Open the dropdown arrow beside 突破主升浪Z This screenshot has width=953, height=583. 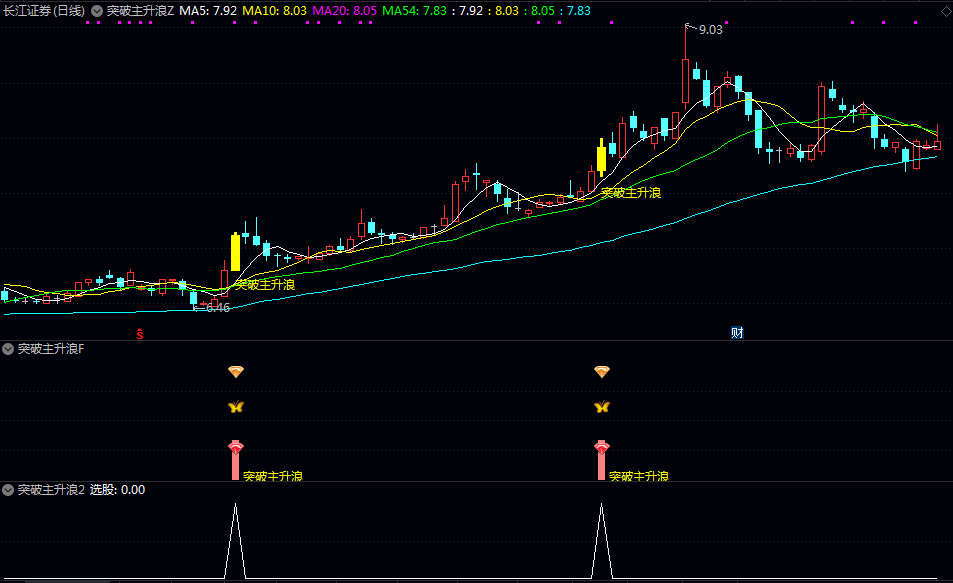click(97, 11)
